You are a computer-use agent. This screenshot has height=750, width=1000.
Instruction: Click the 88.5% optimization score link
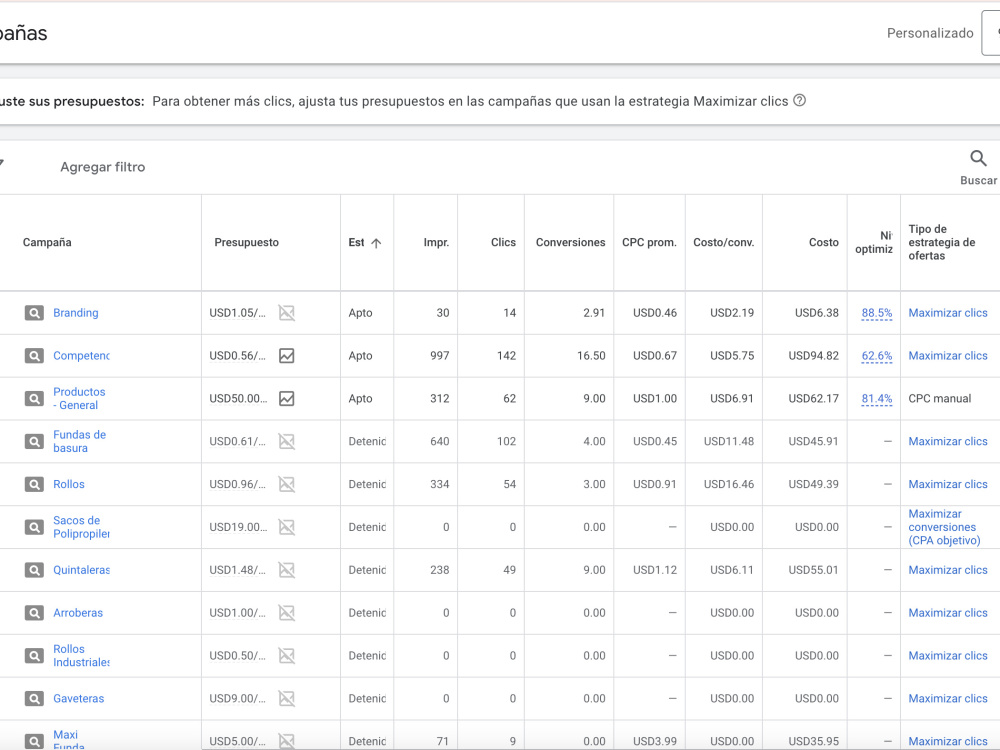[x=877, y=313]
